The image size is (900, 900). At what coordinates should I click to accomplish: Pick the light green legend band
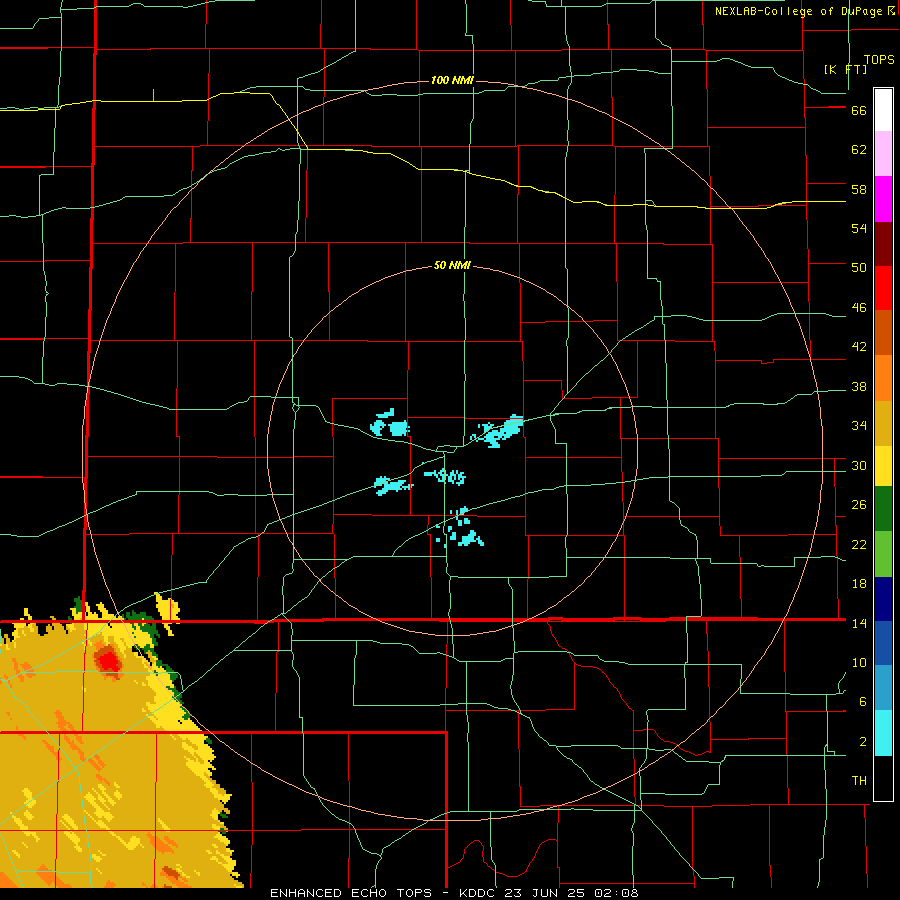click(883, 553)
